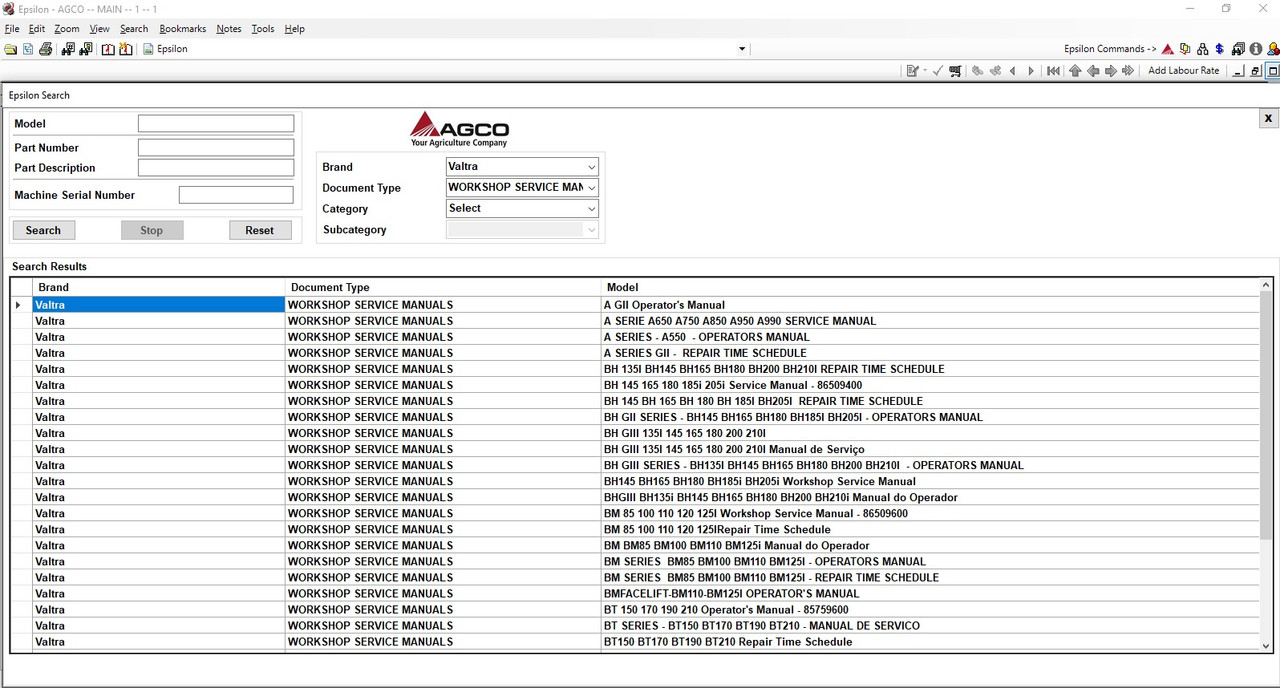Open the address bar dropdown arrow

(742, 49)
